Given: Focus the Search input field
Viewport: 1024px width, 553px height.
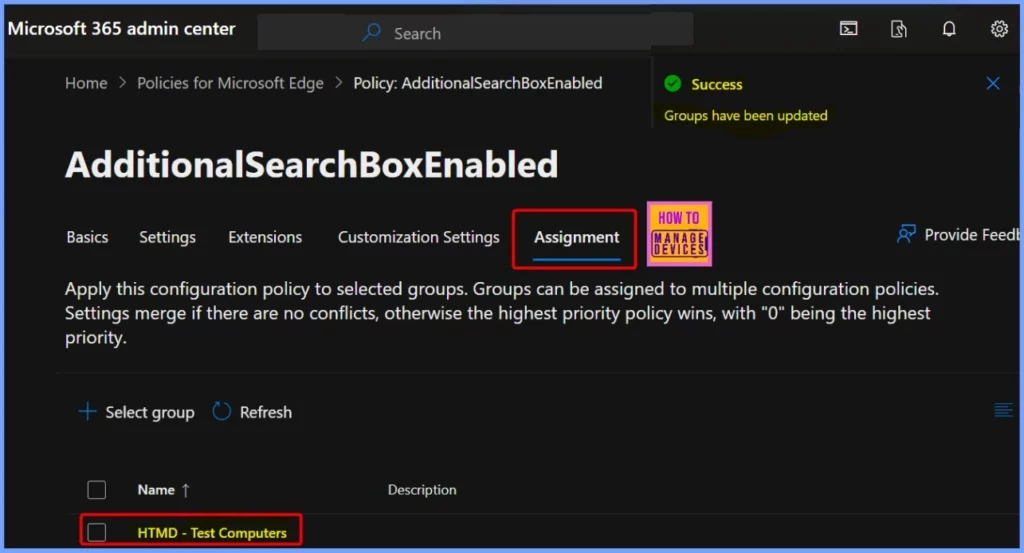Looking at the screenshot, I should [475, 32].
